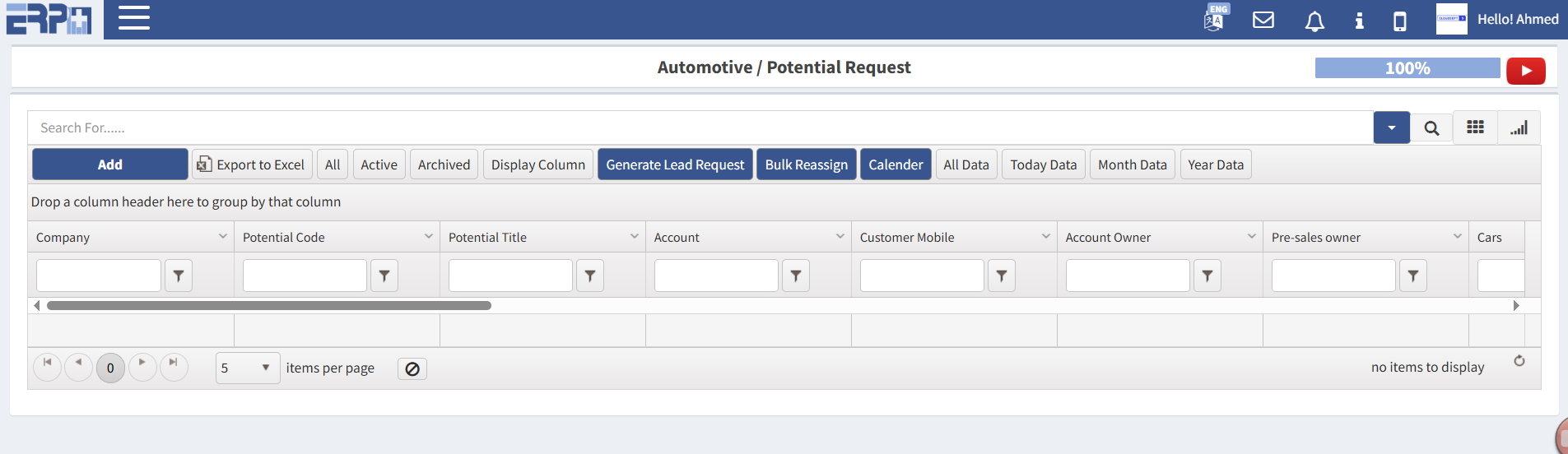Open the notifications bell
This screenshot has width=1568, height=454.
pyautogui.click(x=1314, y=21)
